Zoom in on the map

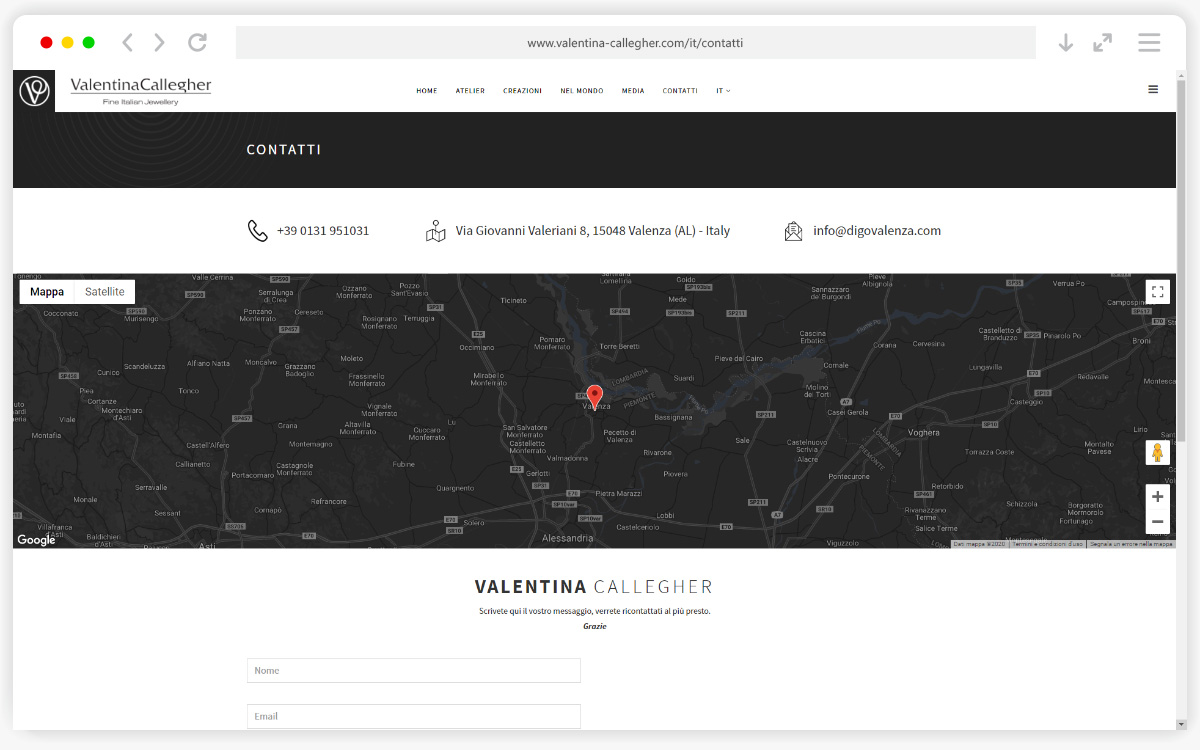[x=1157, y=497]
